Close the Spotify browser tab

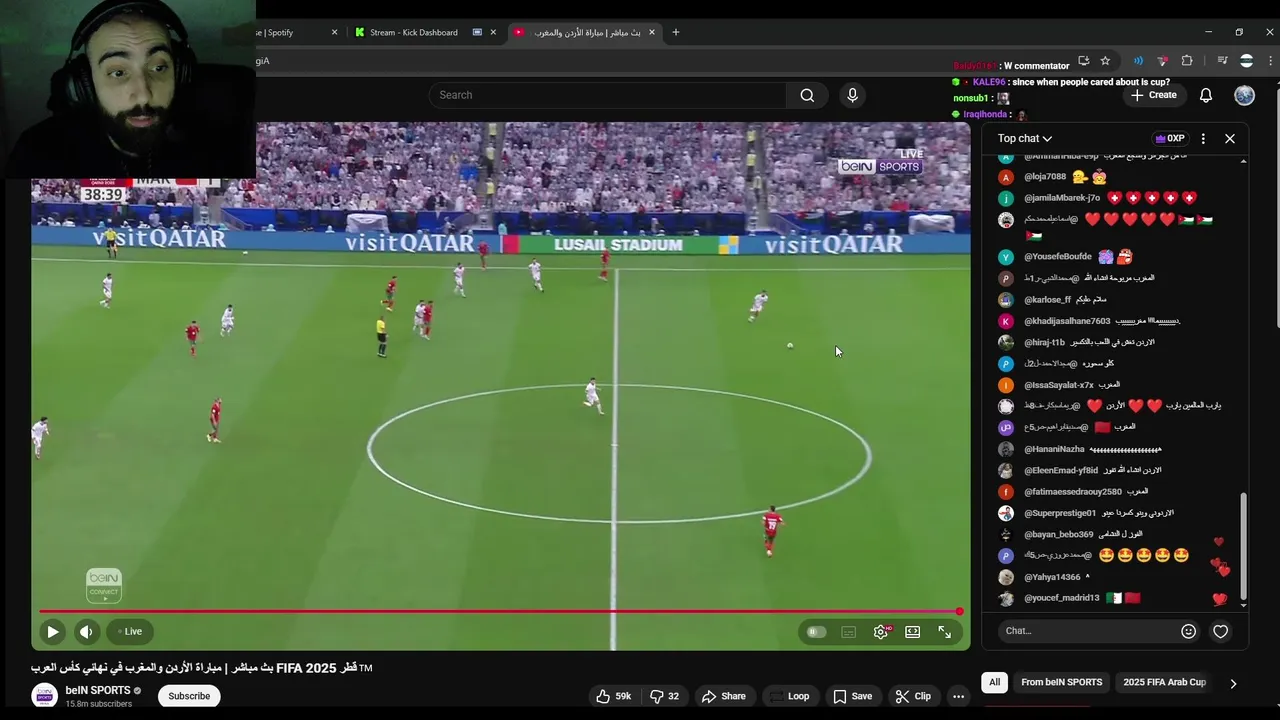[334, 32]
